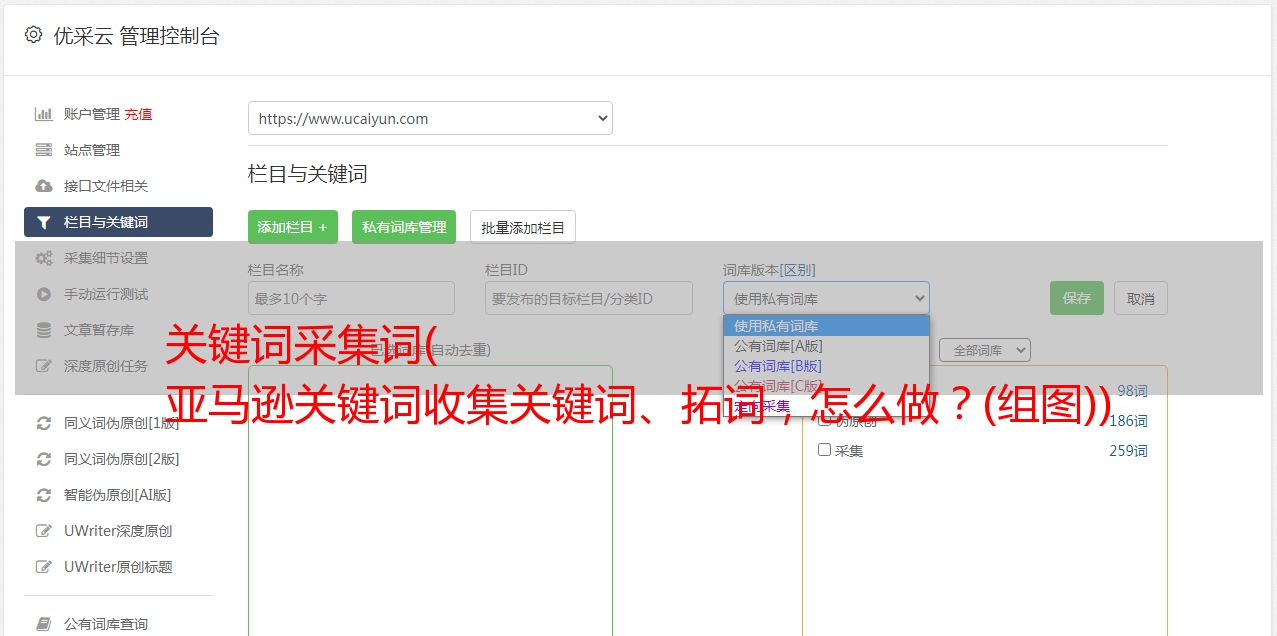Image resolution: width=1277 pixels, height=636 pixels.
Task: Open 智能伪原创[AI版] from the sidebar
Action: (x=118, y=495)
